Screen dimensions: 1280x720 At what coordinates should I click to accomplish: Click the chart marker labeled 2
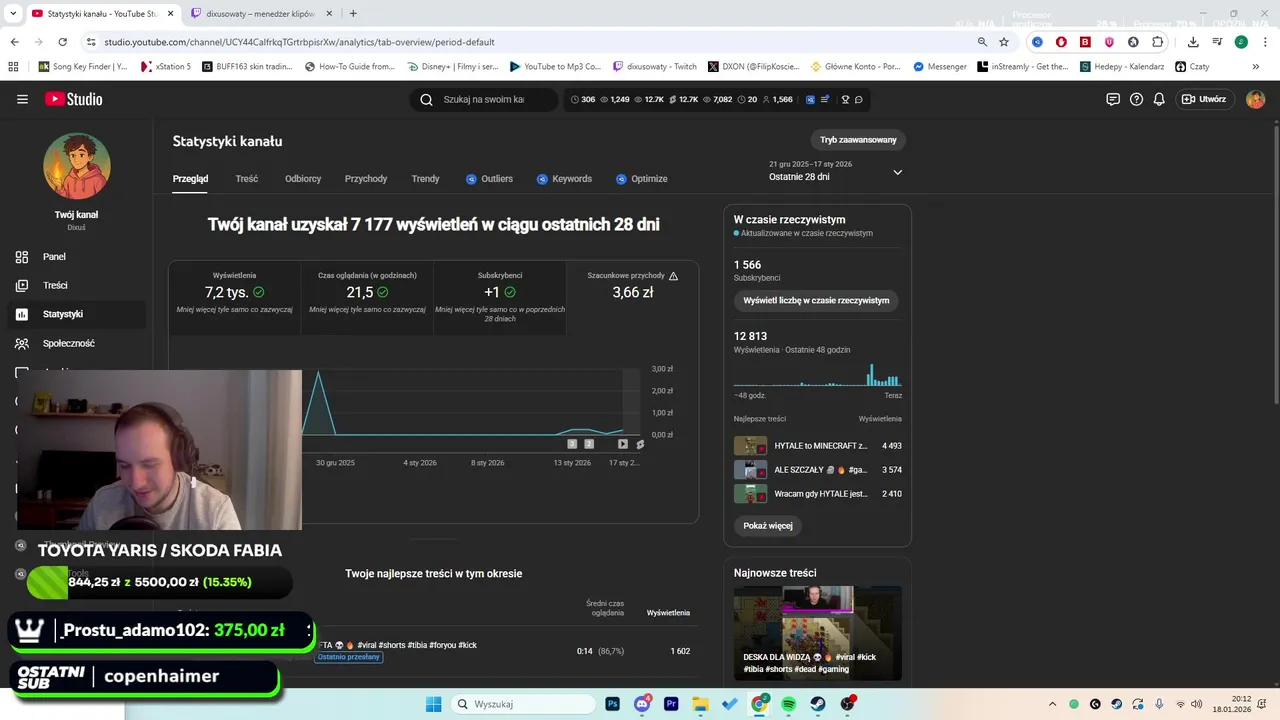(x=589, y=444)
